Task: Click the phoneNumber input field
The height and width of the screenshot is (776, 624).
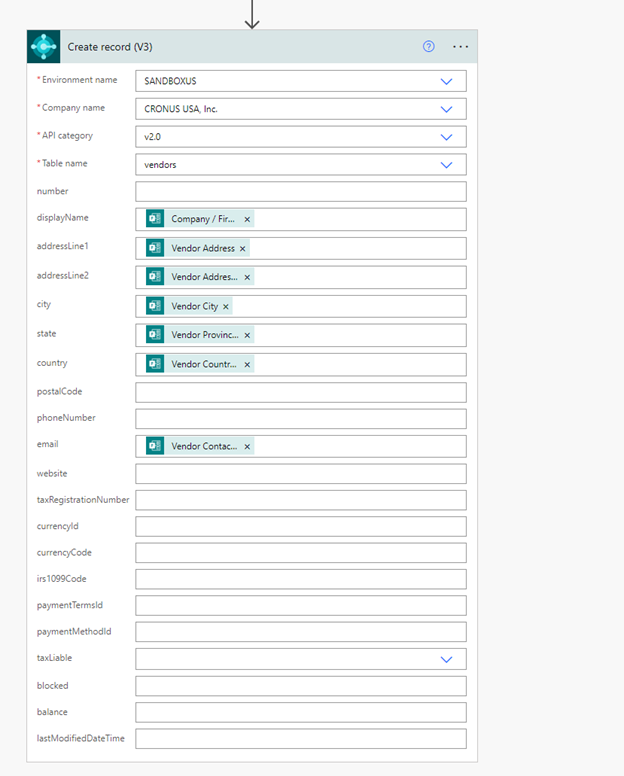Action: [301, 419]
